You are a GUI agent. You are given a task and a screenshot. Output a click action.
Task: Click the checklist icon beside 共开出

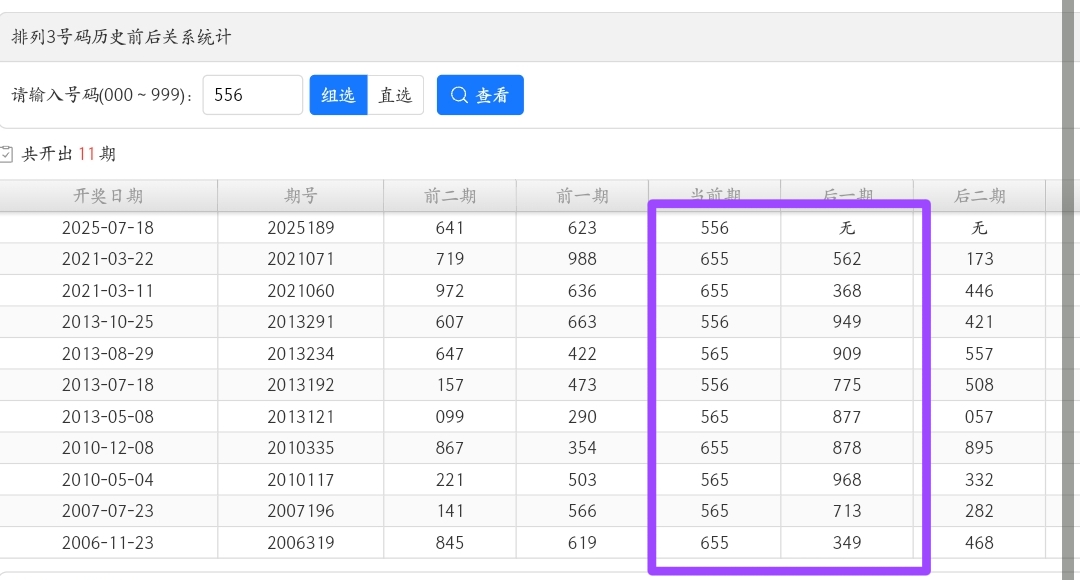tap(6, 154)
